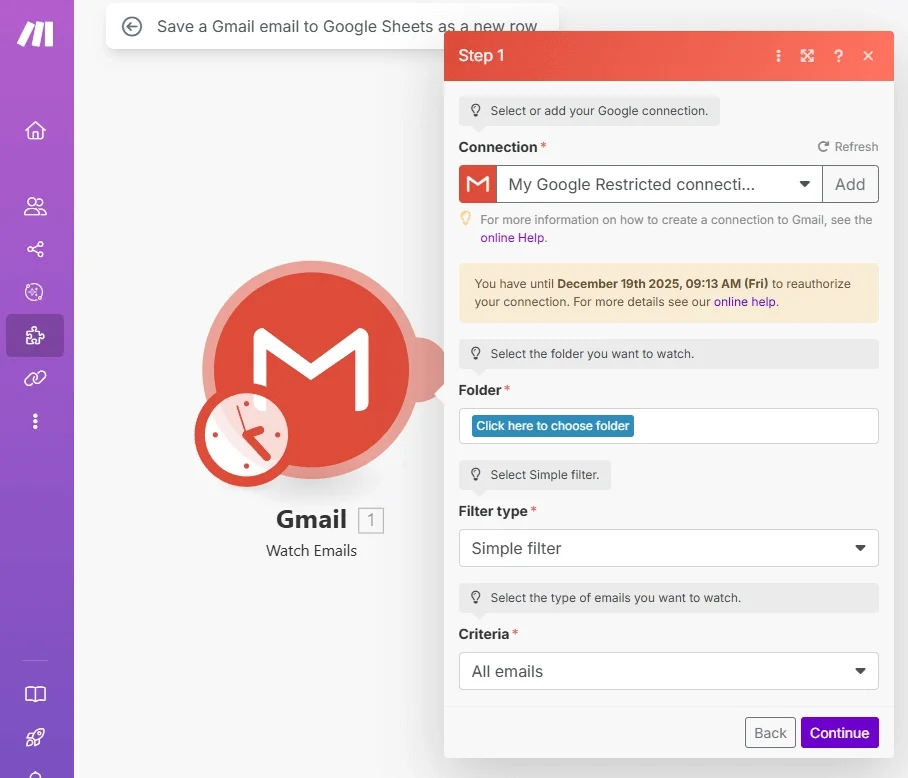Click the 'Click here to choose folder' field

tap(553, 426)
